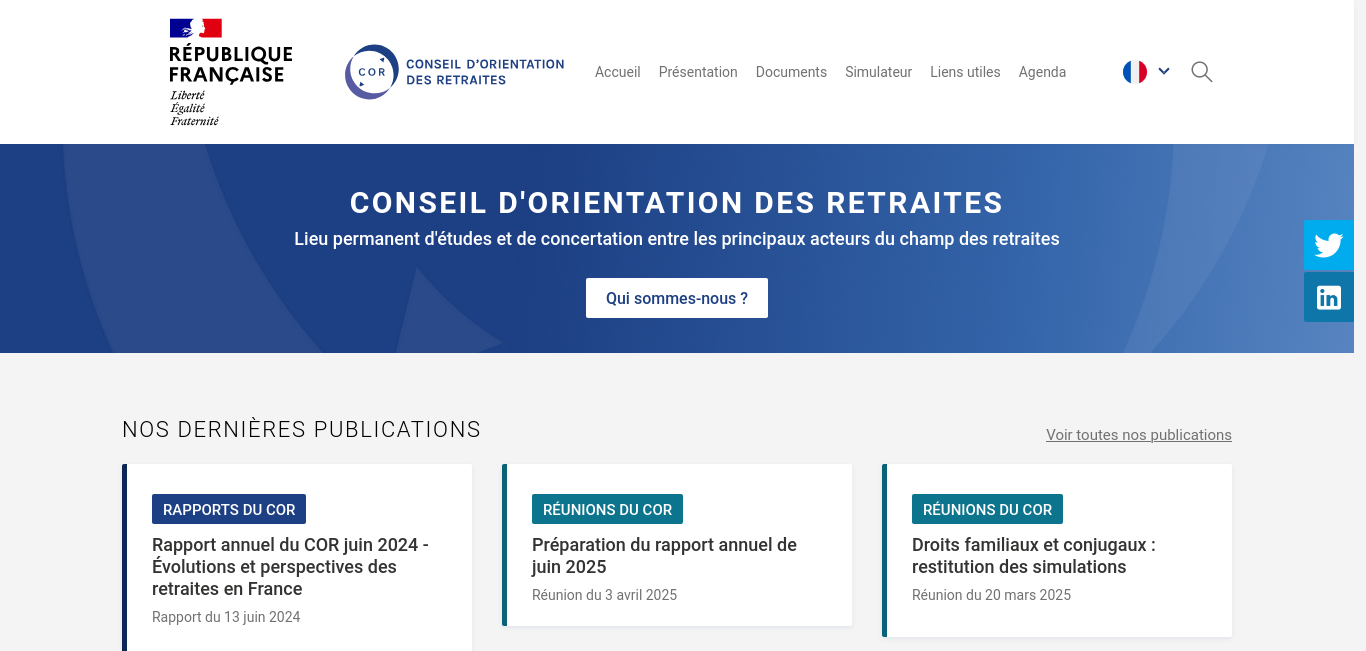The width and height of the screenshot is (1366, 651).
Task: Click the Conseil d'orientation des retraites logo text
Action: 485,72
